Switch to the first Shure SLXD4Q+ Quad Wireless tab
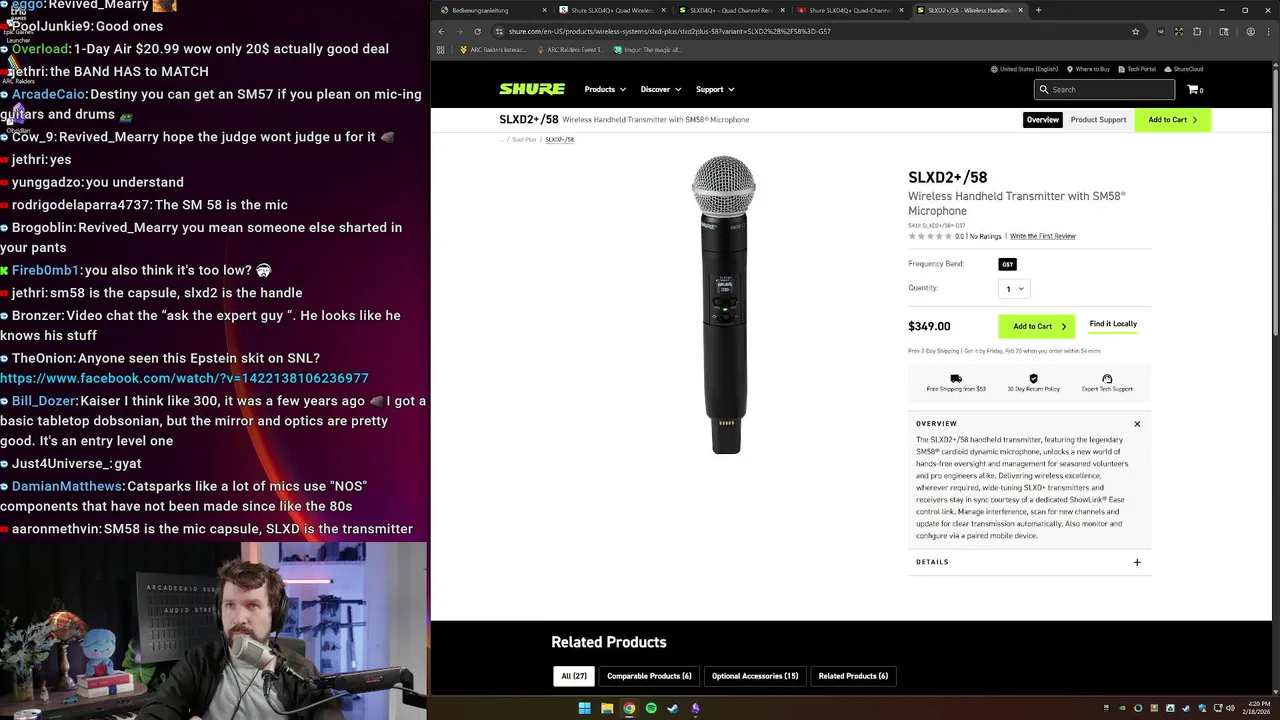Image resolution: width=1280 pixels, height=720 pixels. 611,10
